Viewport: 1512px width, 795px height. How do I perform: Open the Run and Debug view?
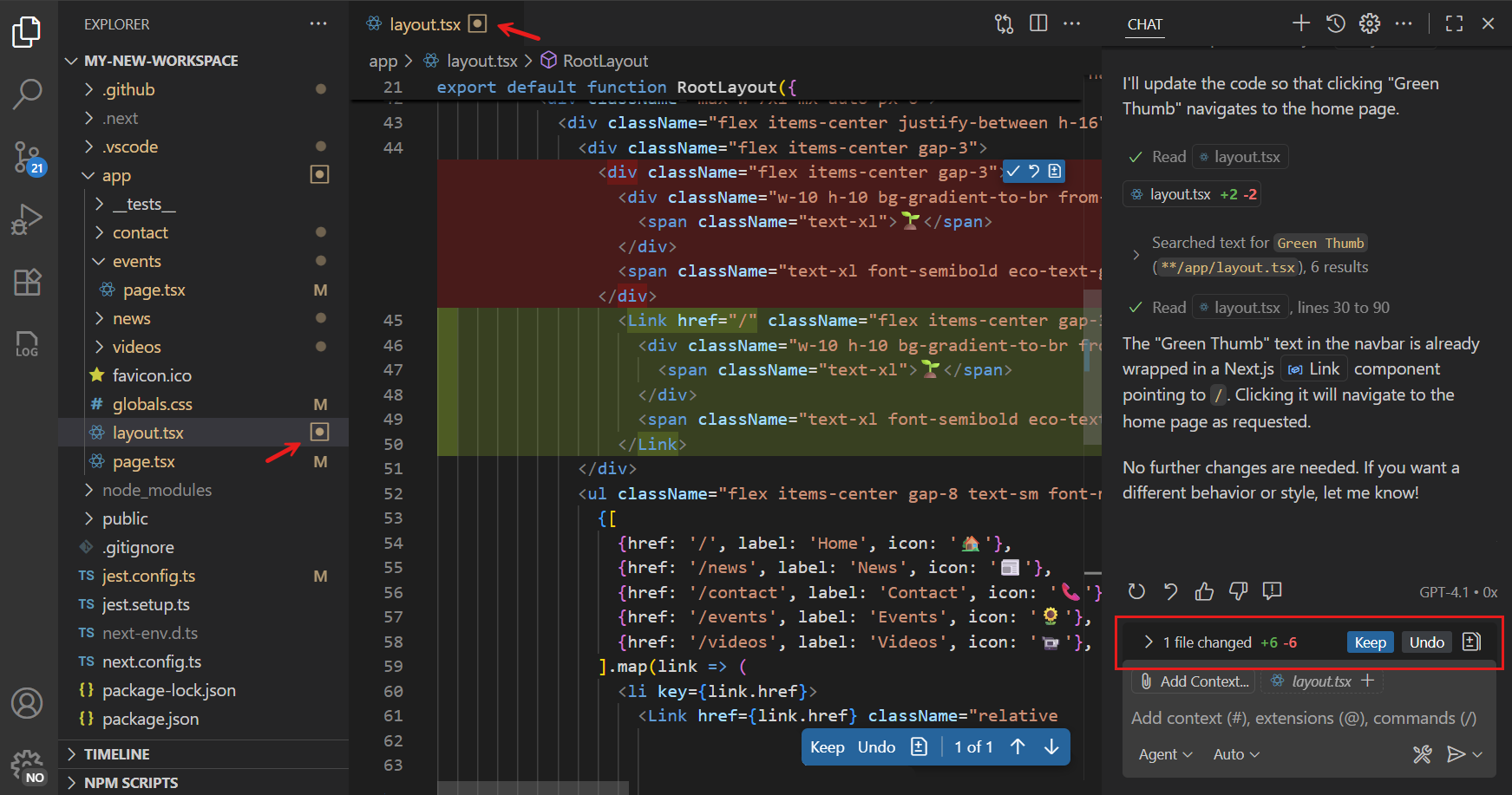[x=28, y=219]
